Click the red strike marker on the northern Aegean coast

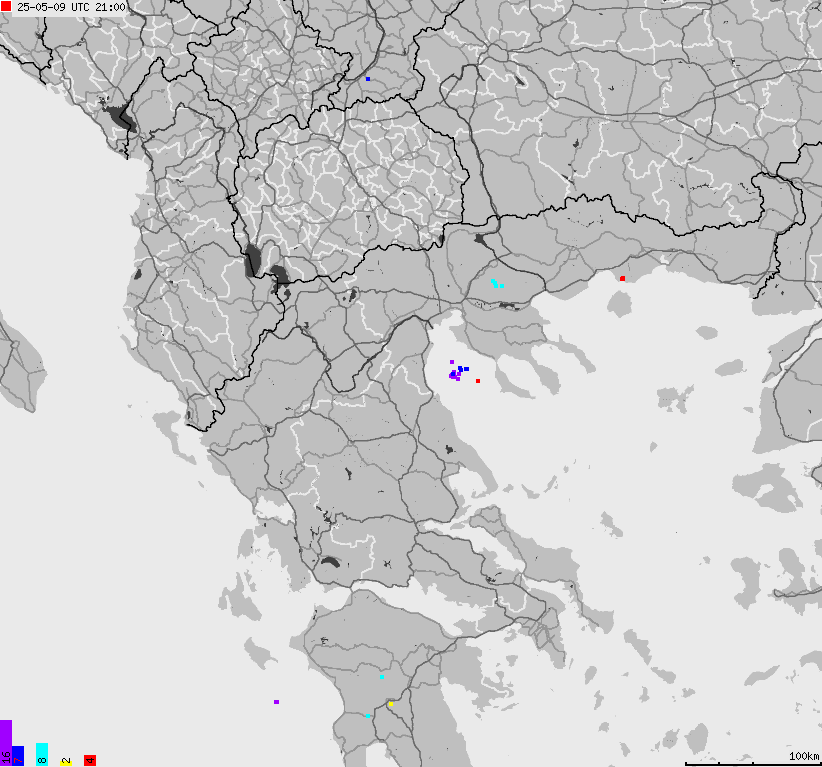click(622, 278)
